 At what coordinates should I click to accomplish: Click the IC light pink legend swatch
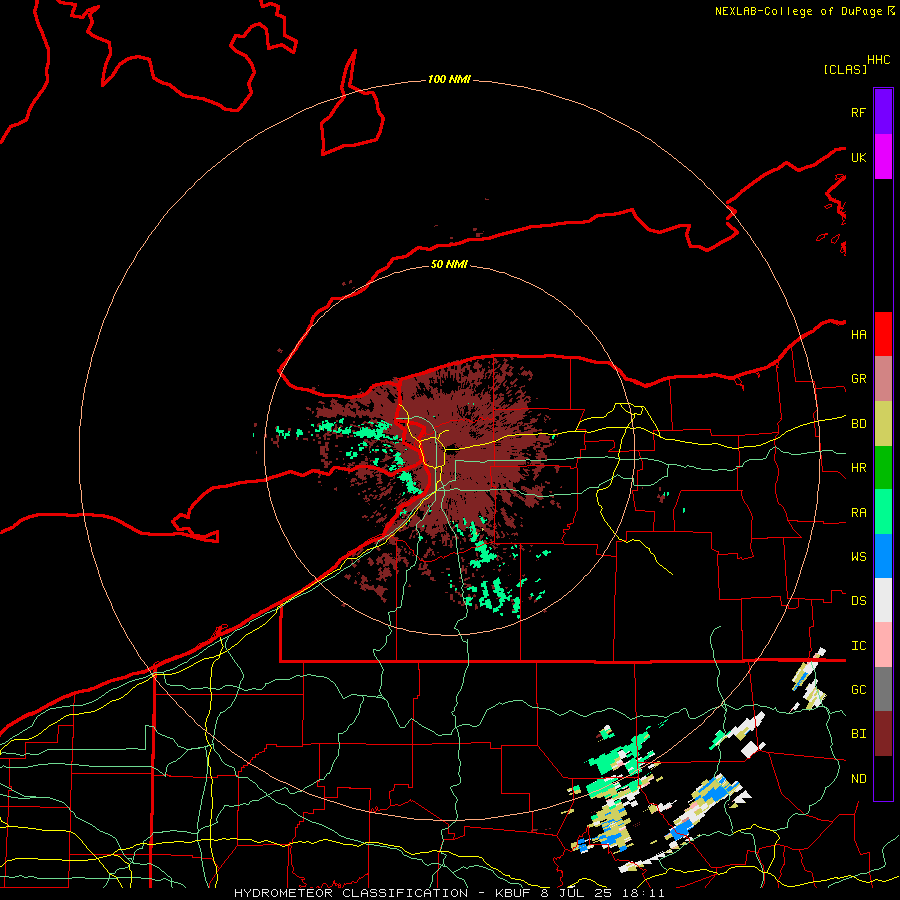pos(883,645)
